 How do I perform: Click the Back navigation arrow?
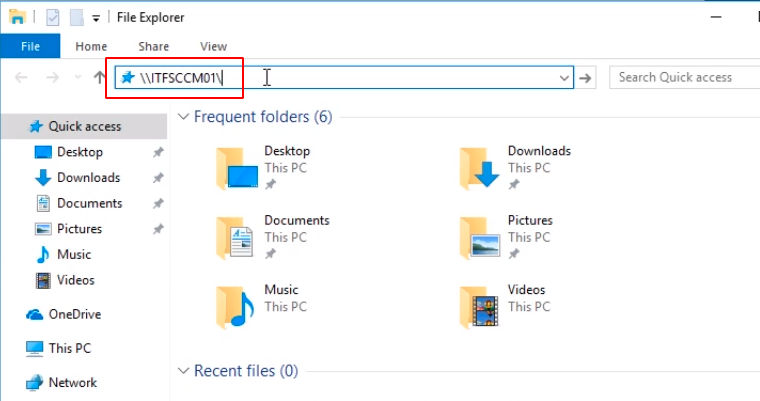21,77
